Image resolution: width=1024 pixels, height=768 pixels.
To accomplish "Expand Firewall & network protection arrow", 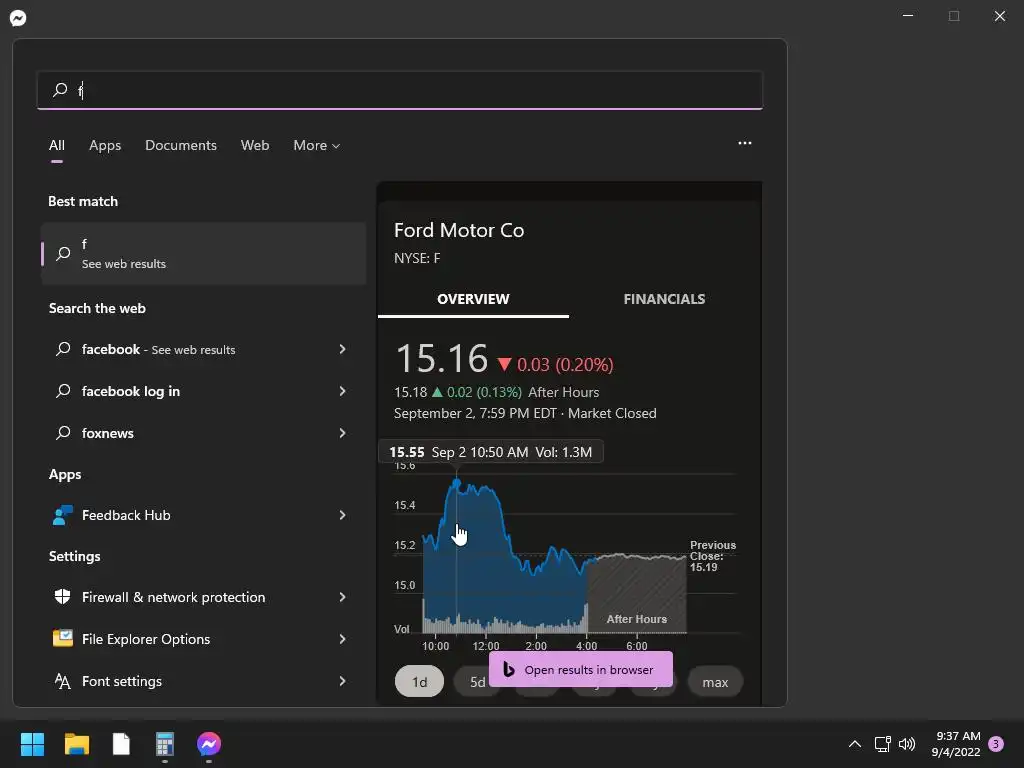I will tap(342, 597).
